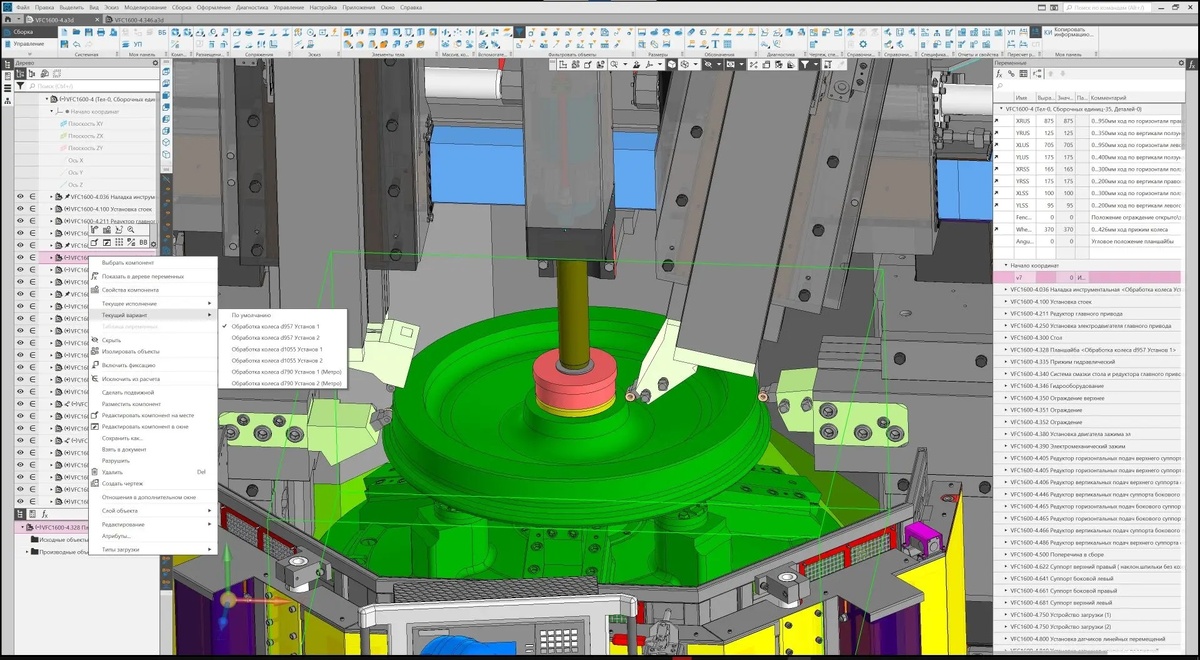Select По умолчанию variant in submenu

[251, 315]
